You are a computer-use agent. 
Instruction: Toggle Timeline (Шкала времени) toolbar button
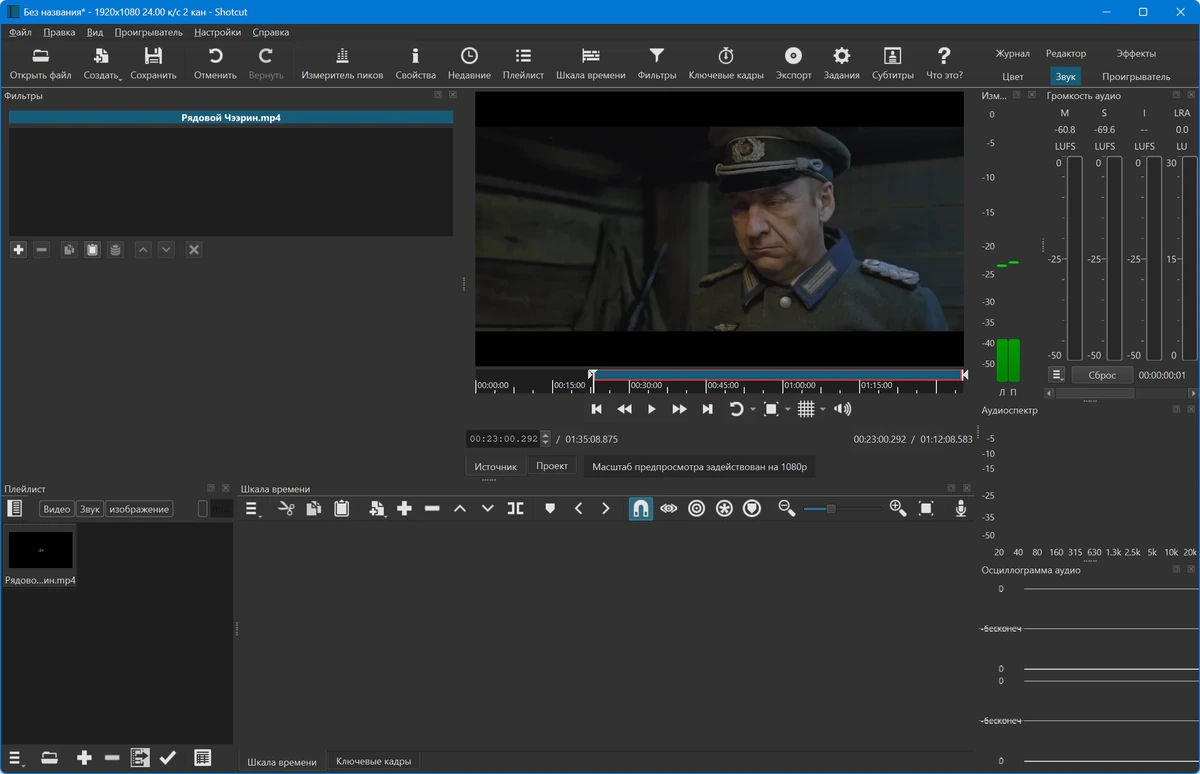(590, 63)
